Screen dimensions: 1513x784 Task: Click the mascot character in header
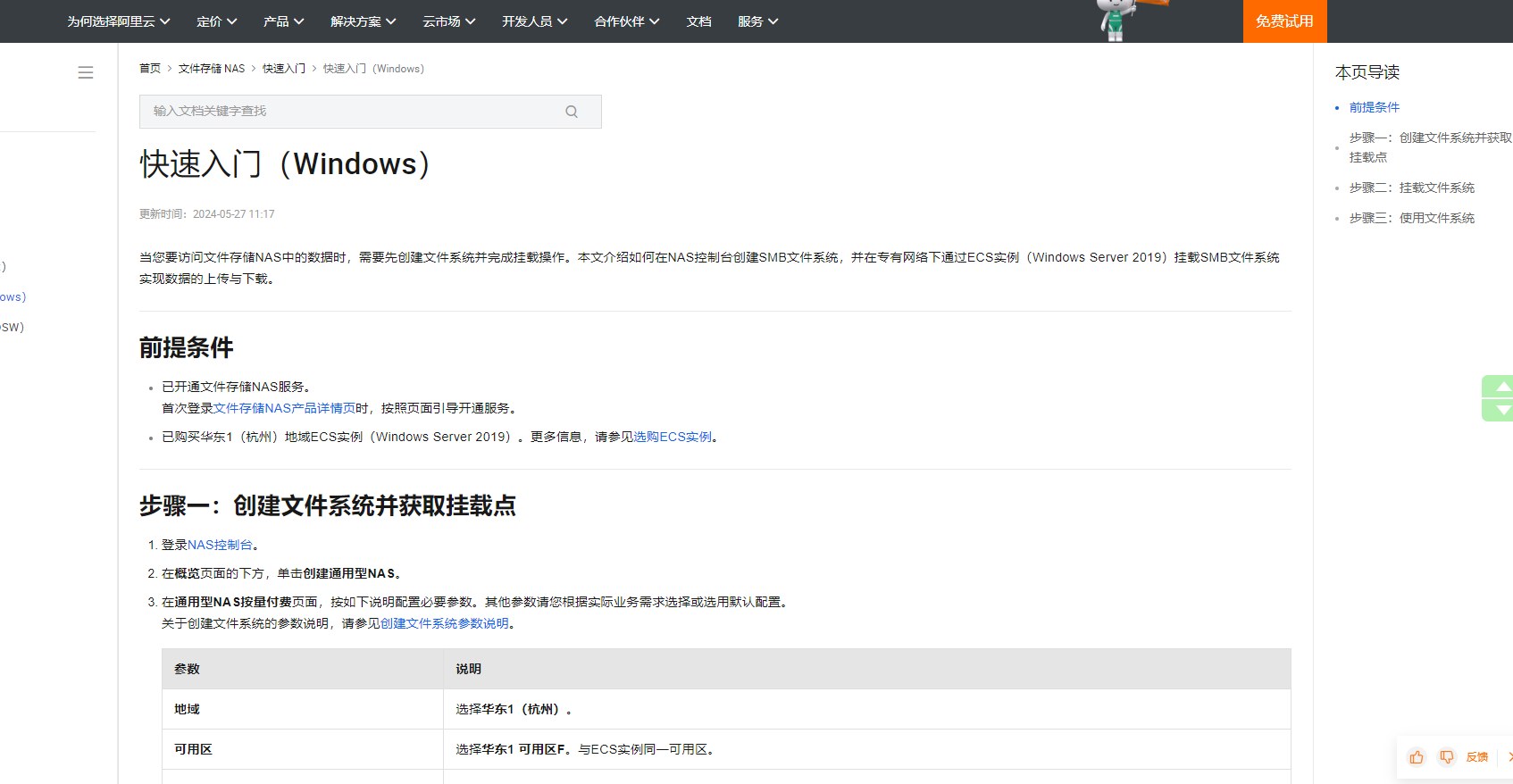coord(1115,20)
